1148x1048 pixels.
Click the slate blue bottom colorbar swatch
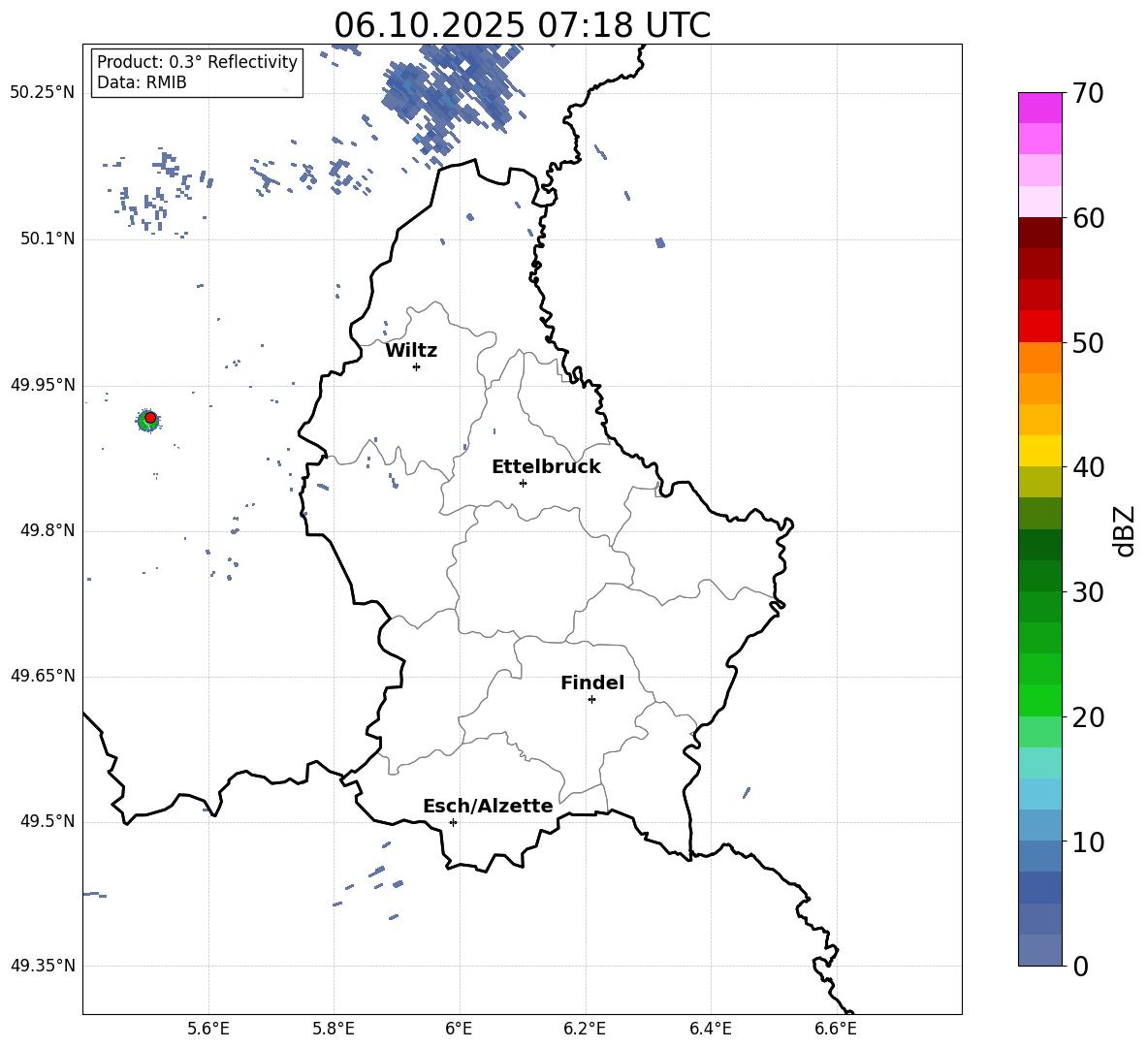(x=1039, y=950)
